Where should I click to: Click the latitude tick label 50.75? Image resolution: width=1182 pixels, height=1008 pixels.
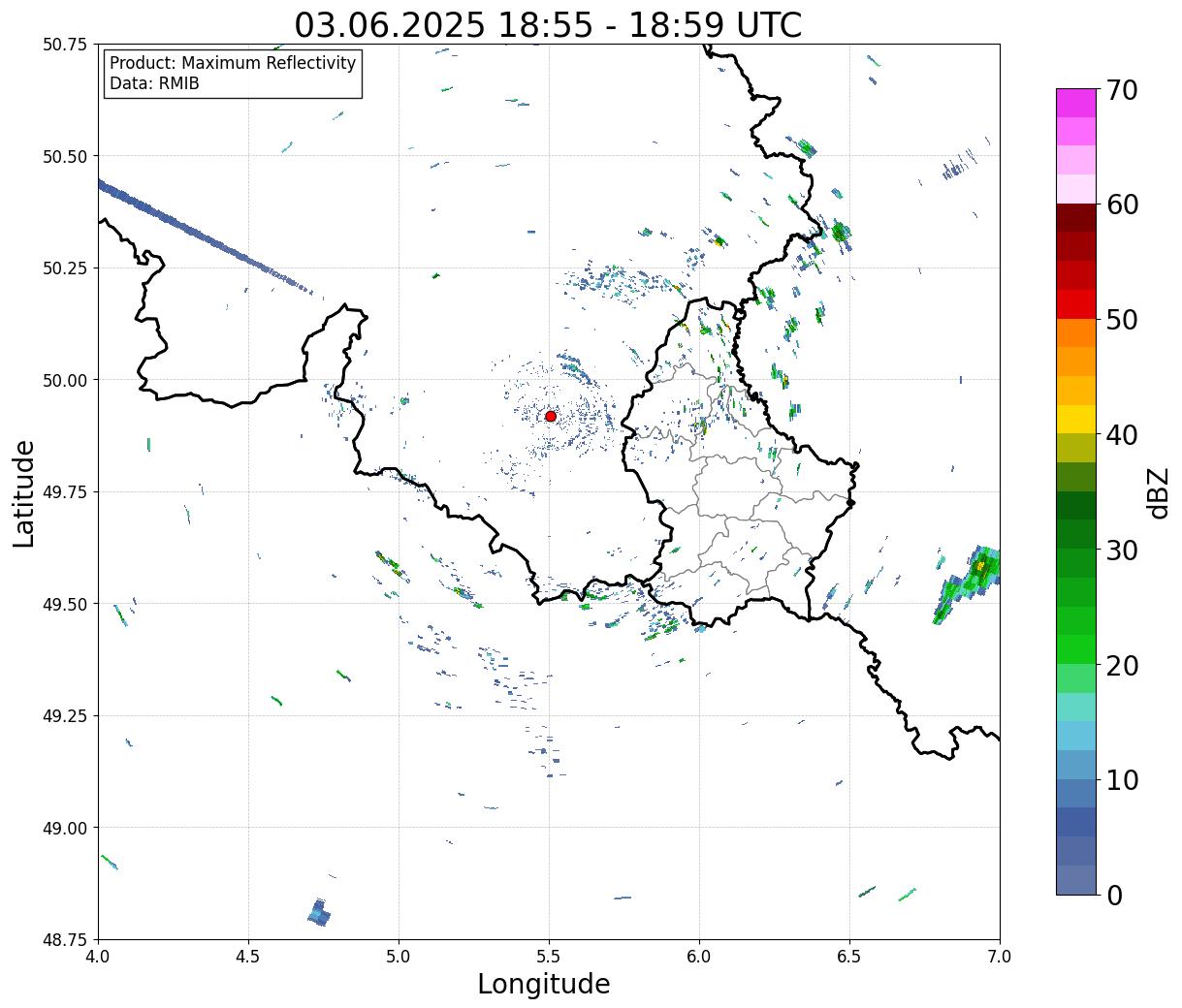point(66,45)
